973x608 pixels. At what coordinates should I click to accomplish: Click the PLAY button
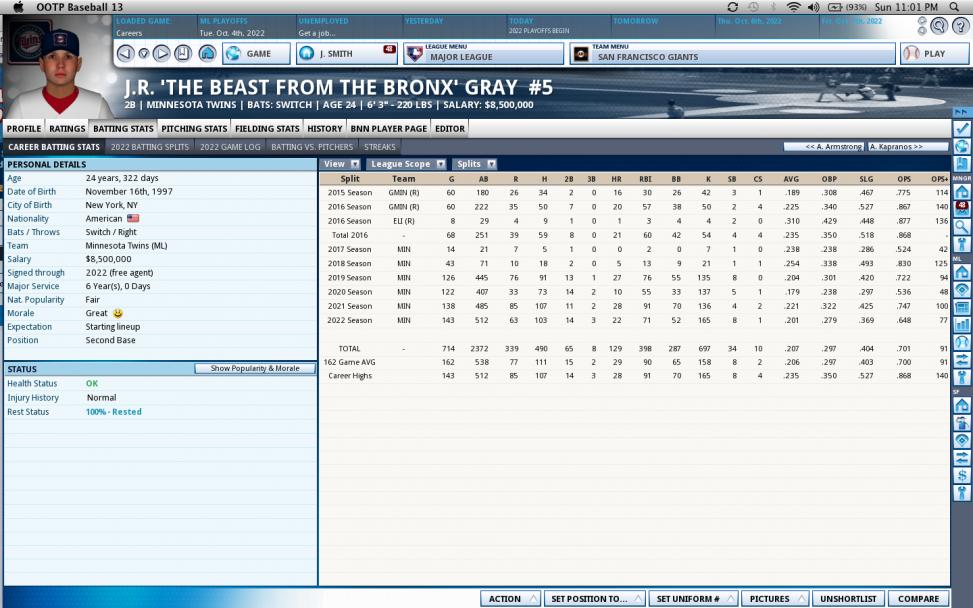(934, 53)
